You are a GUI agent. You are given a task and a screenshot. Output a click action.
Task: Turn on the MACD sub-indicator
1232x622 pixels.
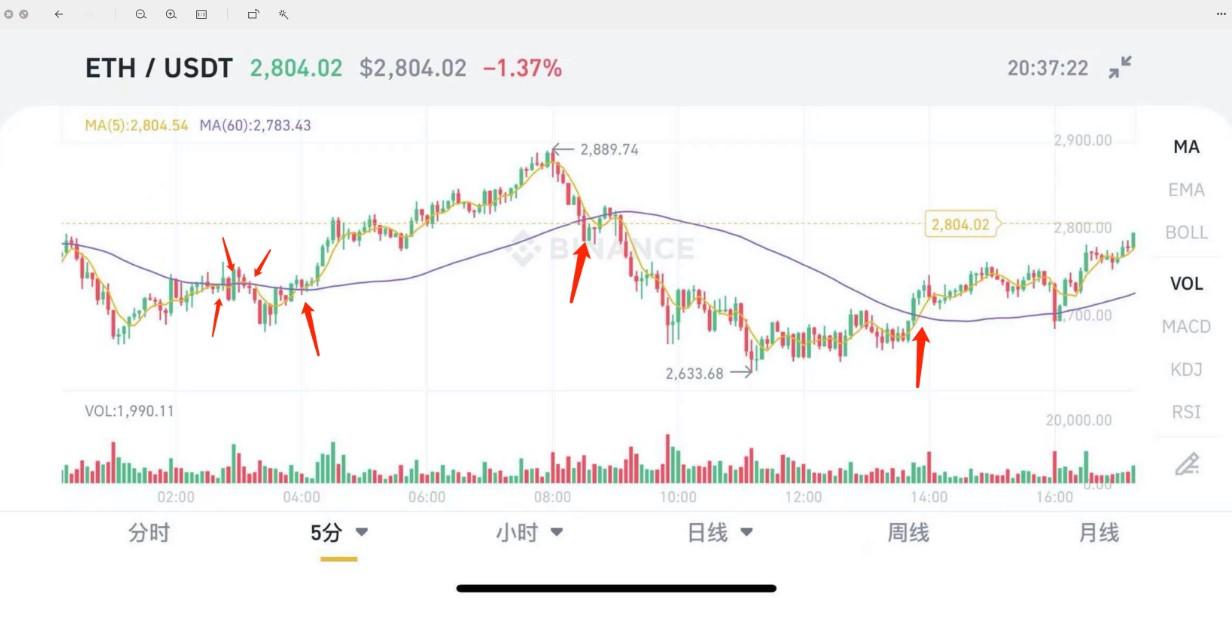tap(1186, 326)
